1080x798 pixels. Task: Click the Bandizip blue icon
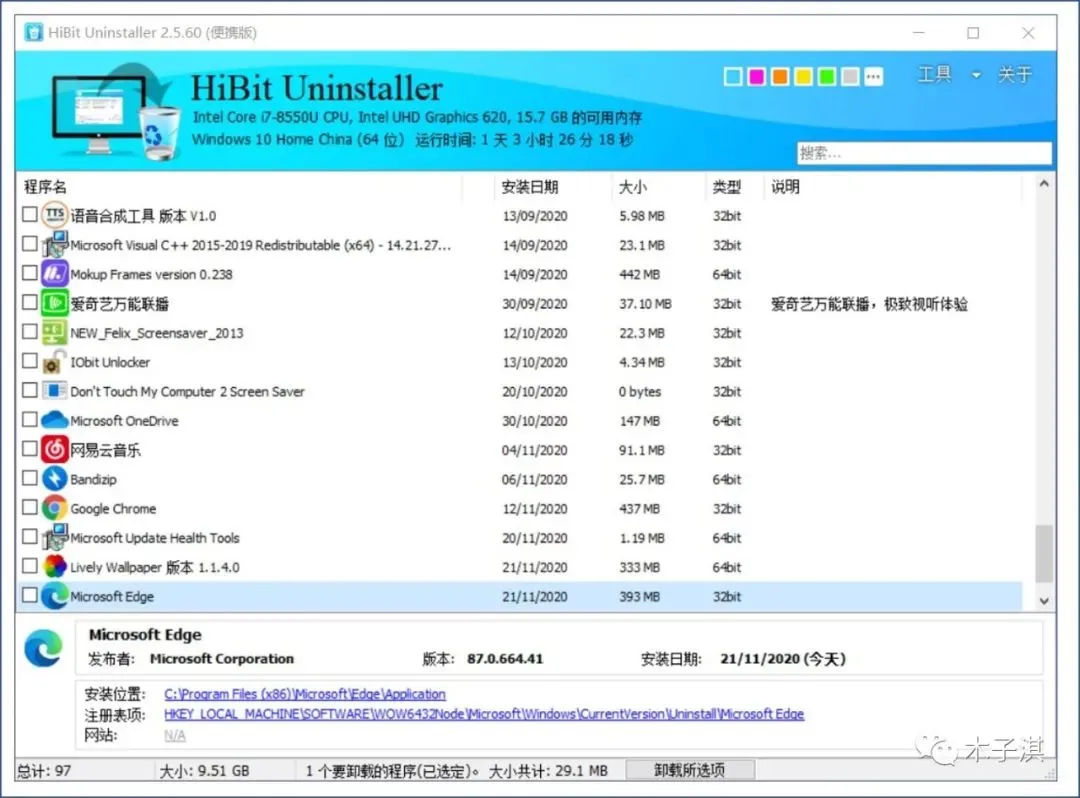[x=54, y=479]
